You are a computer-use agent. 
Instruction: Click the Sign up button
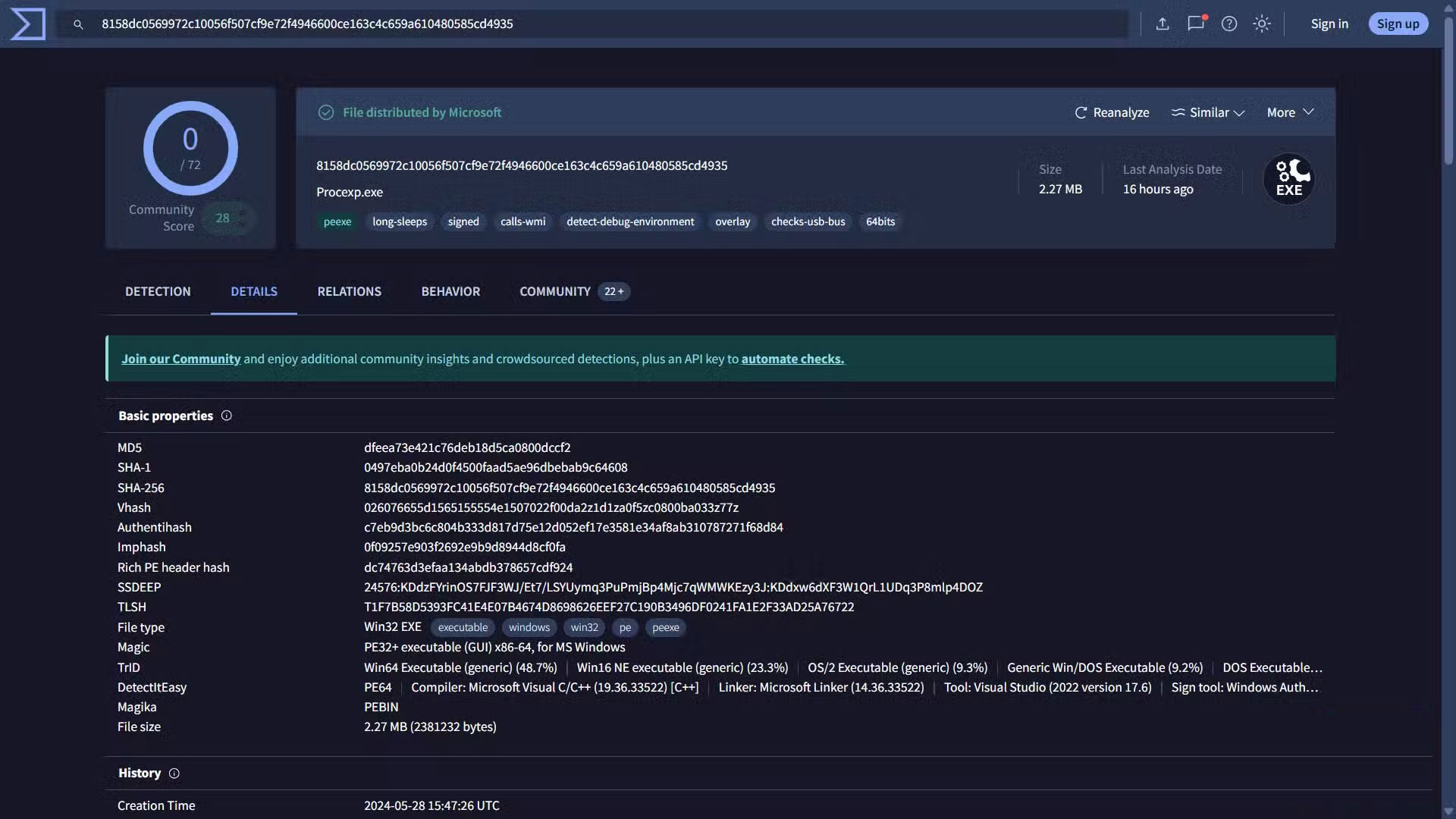(x=1398, y=24)
